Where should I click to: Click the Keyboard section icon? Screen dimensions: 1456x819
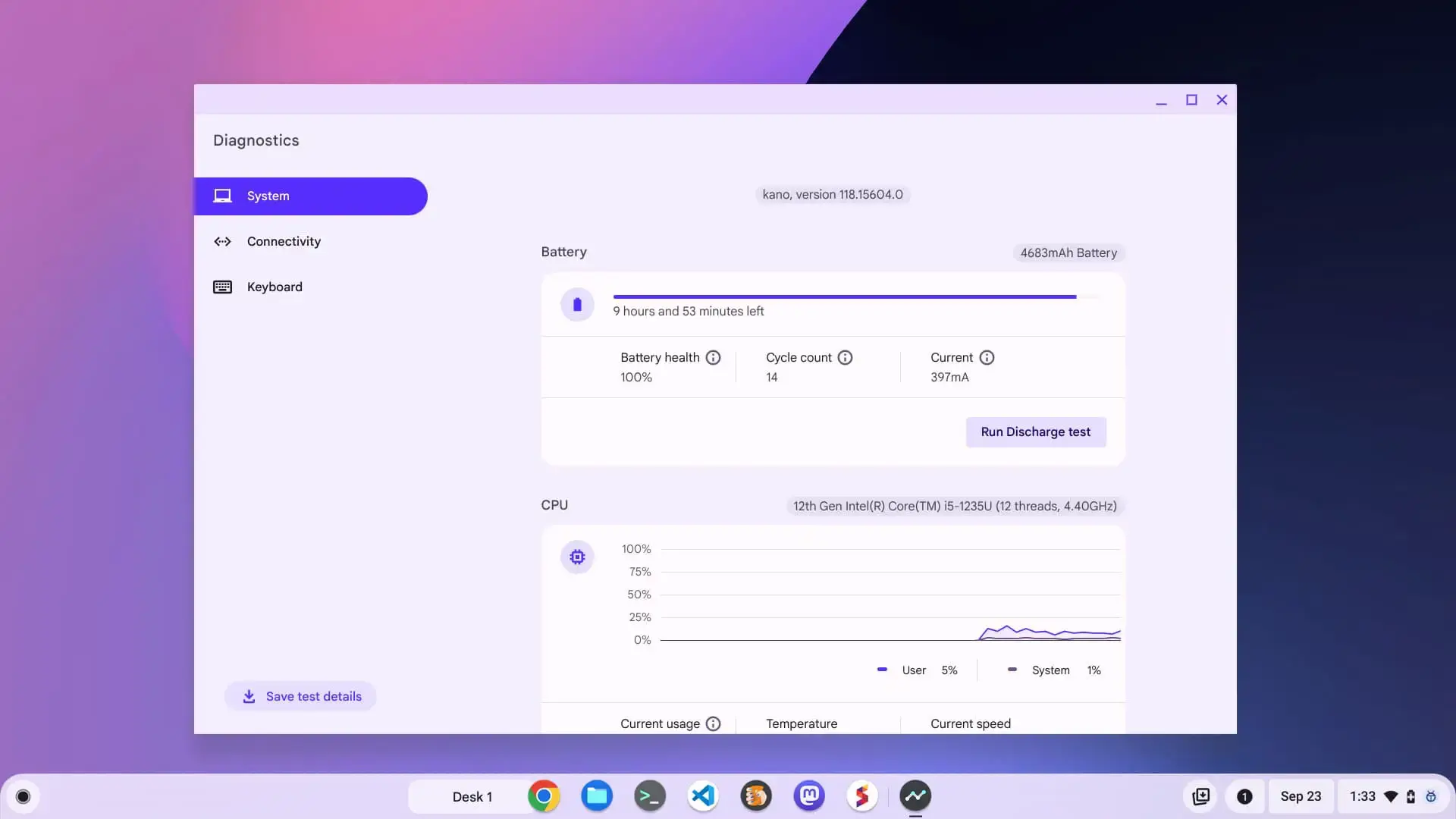pos(222,288)
